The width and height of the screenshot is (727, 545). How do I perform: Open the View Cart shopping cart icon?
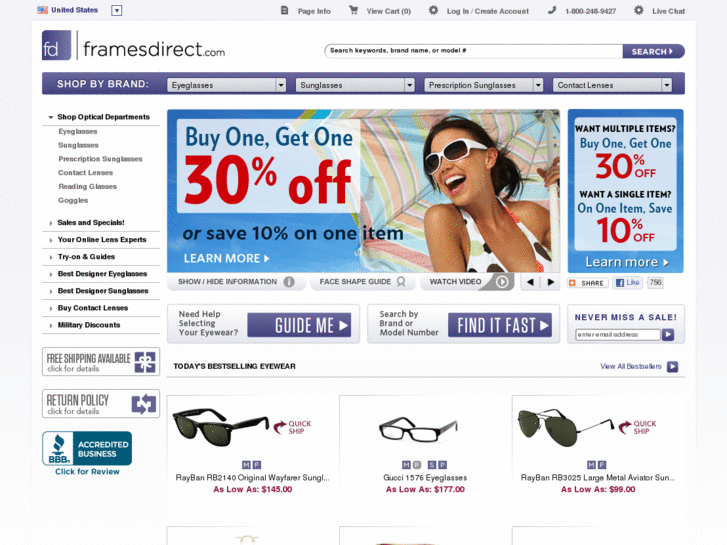click(x=353, y=10)
